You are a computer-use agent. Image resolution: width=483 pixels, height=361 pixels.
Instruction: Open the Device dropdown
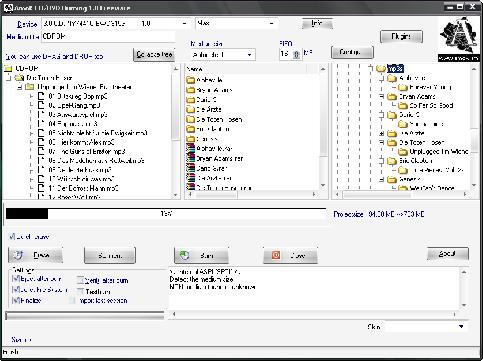click(x=184, y=24)
